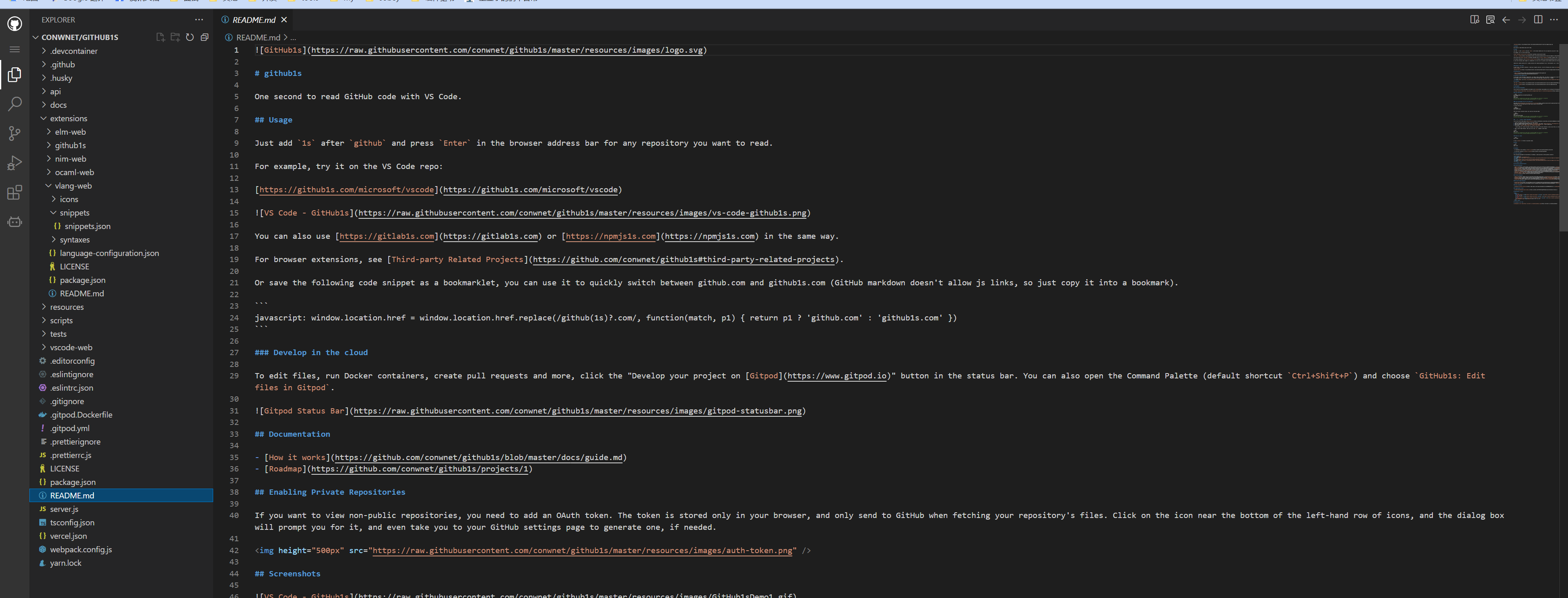
Task: Click the robot-face icon in the activity bar
Action: 15,222
